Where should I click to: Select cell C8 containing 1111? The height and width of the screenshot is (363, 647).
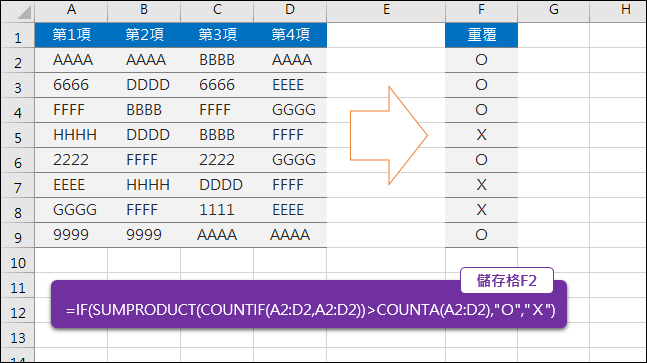(217, 210)
